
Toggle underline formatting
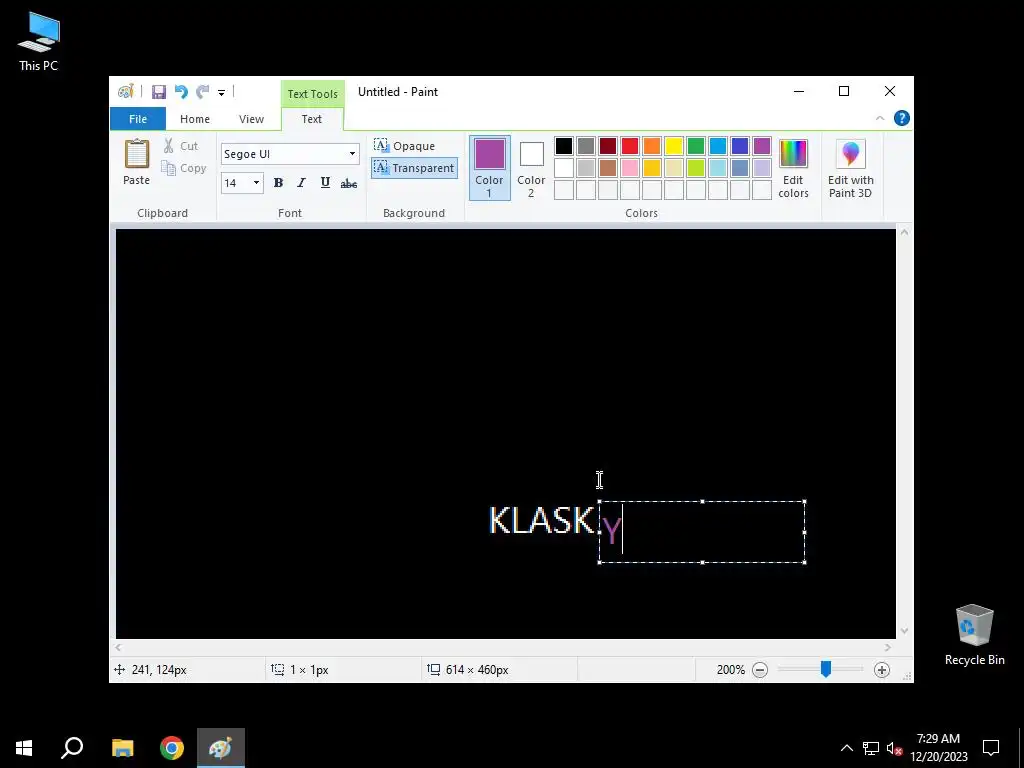tap(325, 183)
